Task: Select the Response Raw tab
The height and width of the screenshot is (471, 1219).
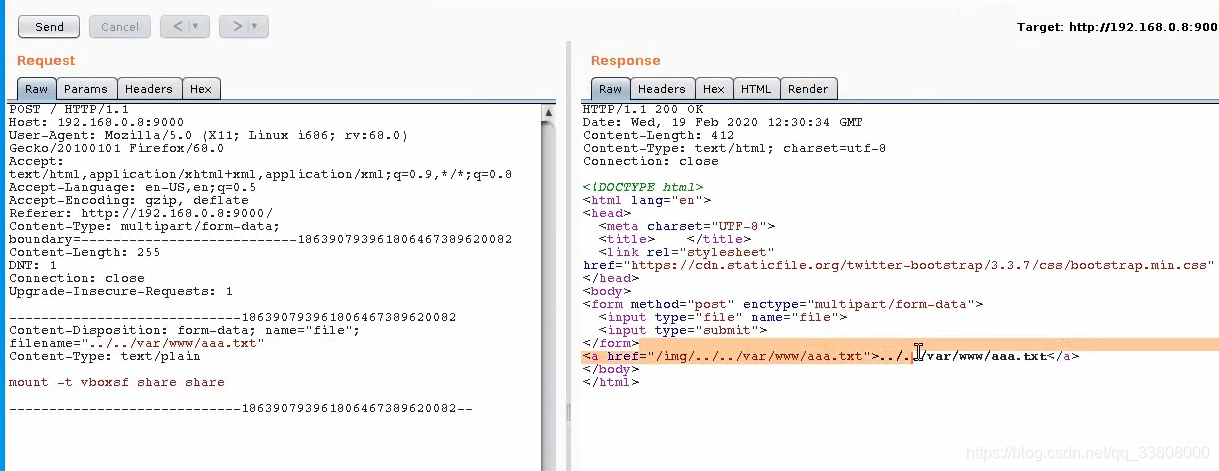Action: [x=610, y=89]
